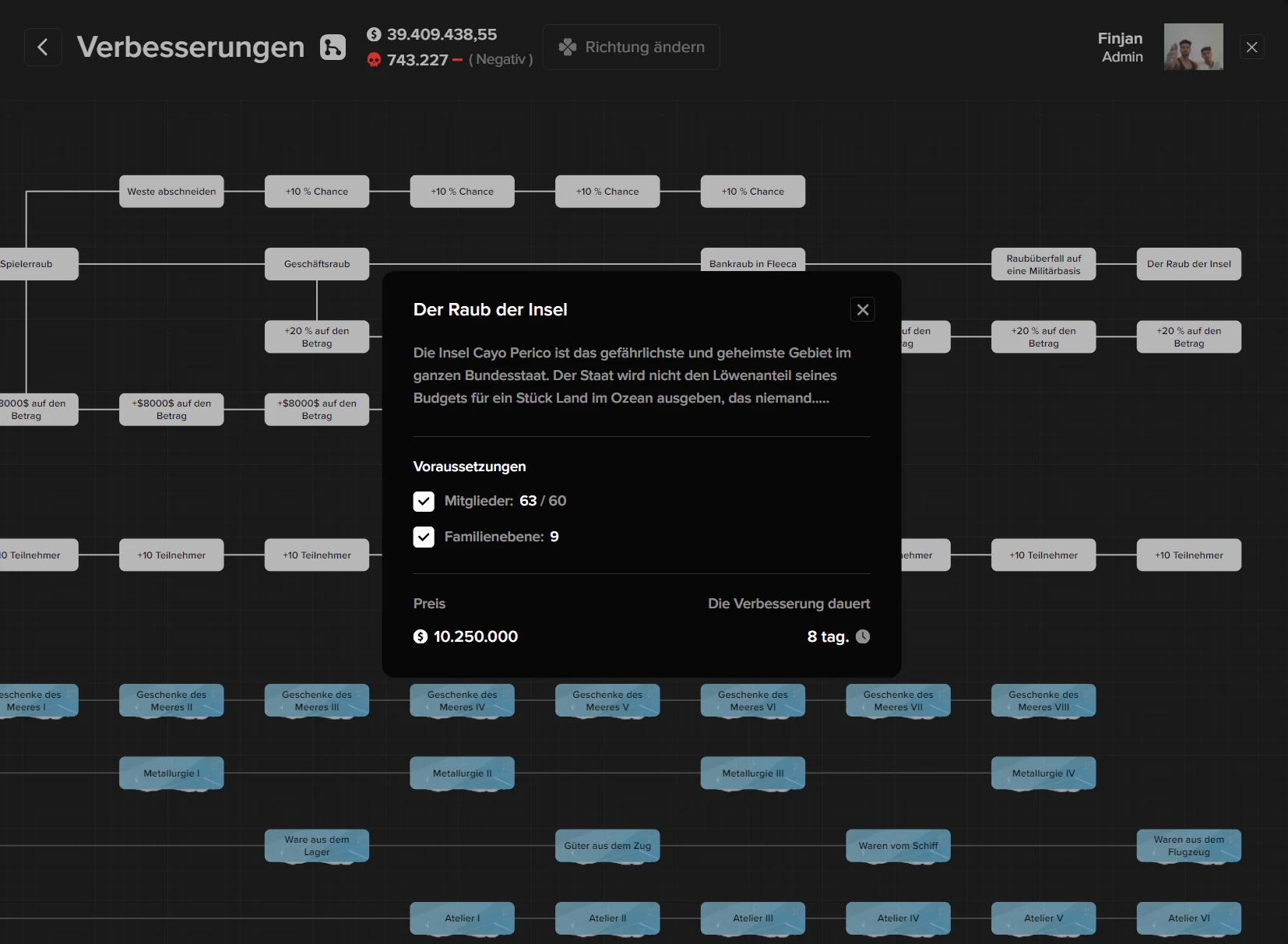Select Waren aus dem Flugzeug node
1288x944 pixels.
(x=1188, y=846)
